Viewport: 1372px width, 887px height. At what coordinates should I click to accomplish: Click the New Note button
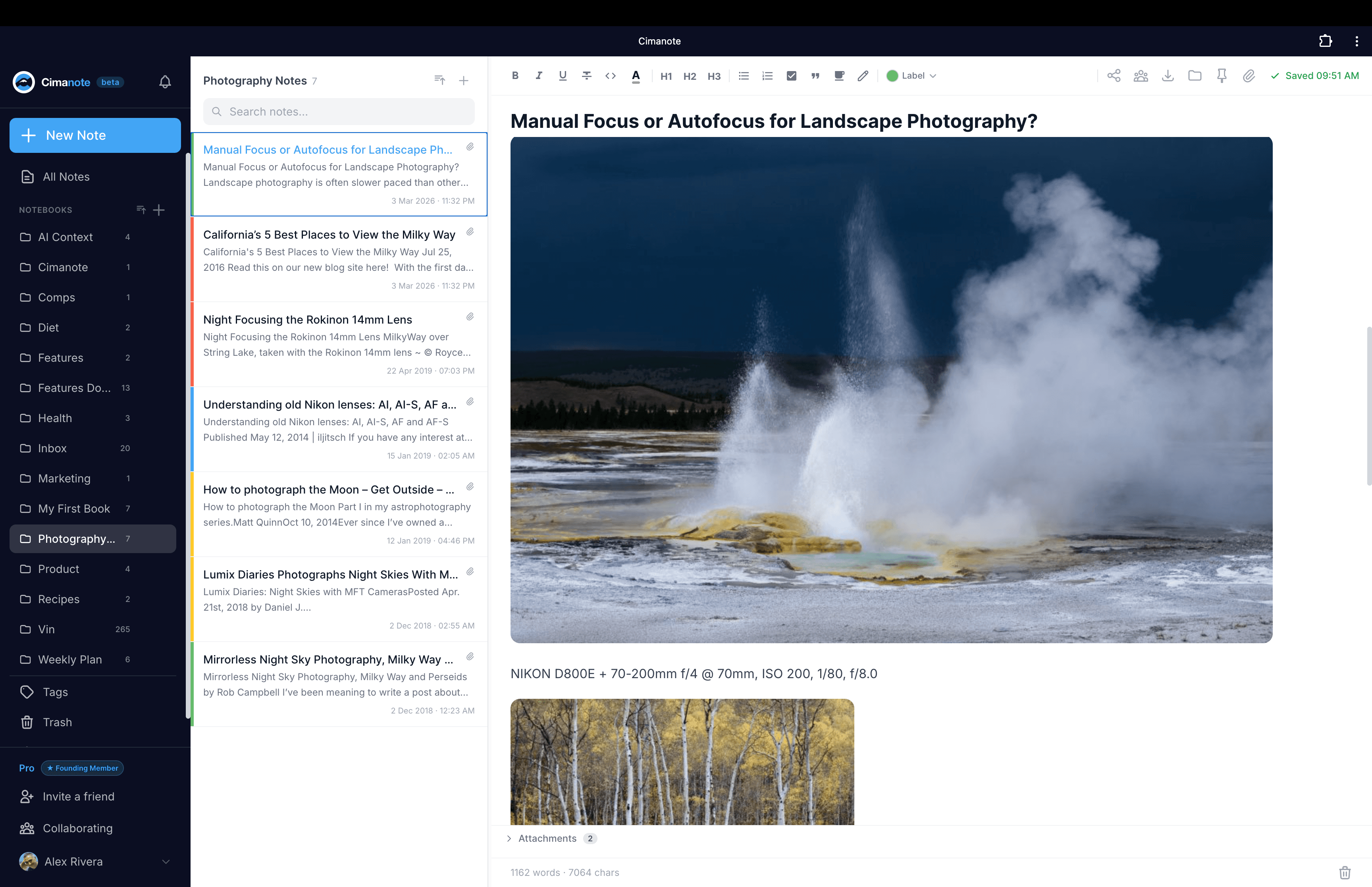pyautogui.click(x=95, y=135)
